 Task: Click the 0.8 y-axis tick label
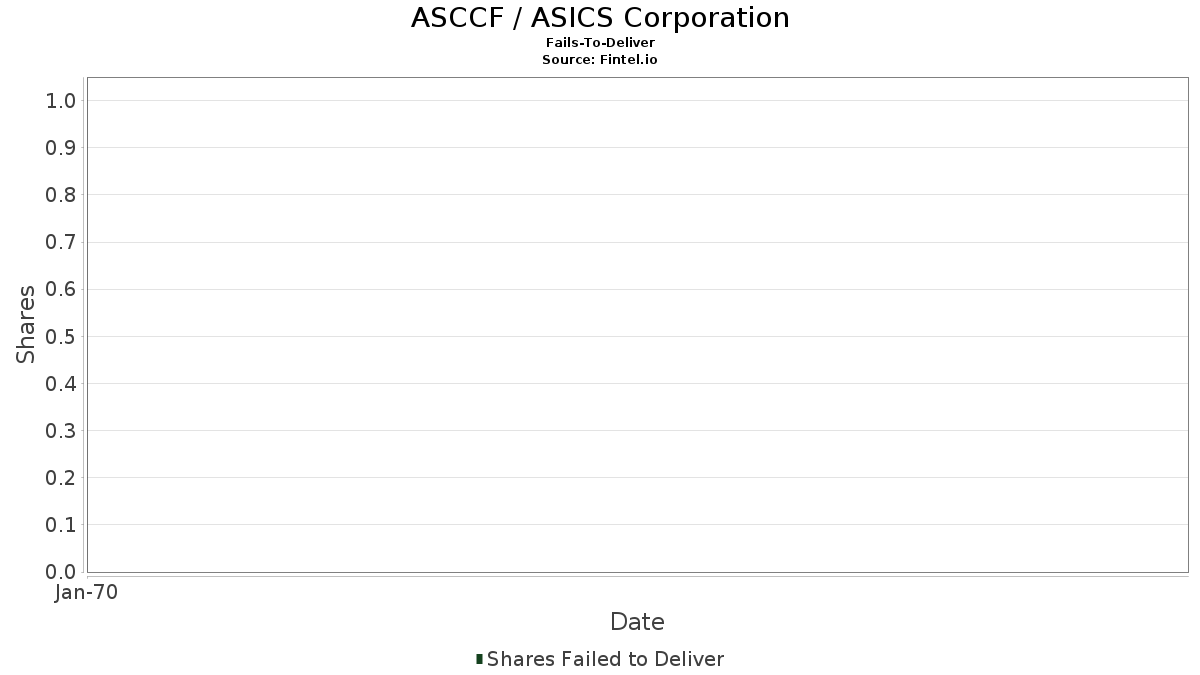coord(61,194)
